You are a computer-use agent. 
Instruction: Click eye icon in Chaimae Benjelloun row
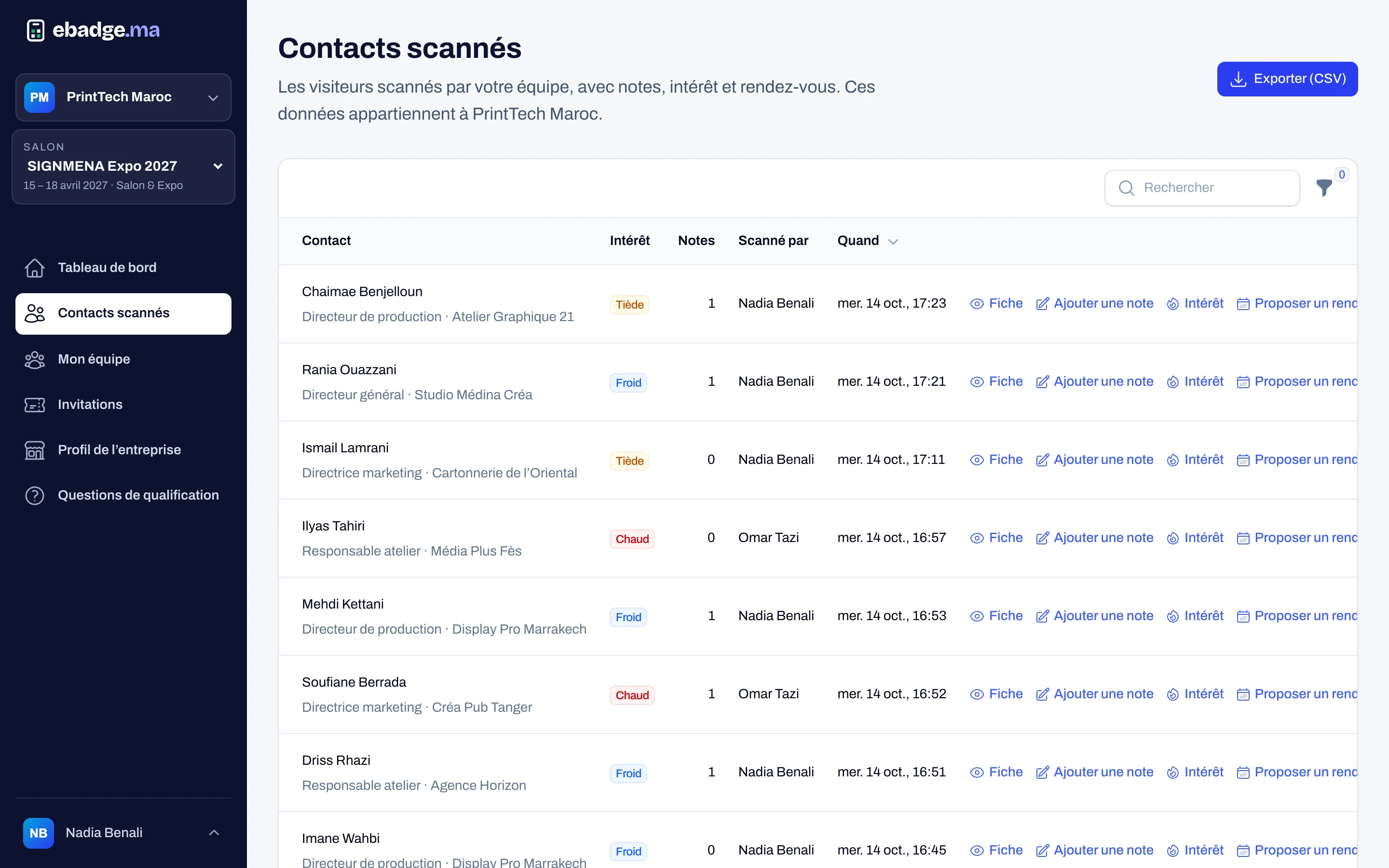click(x=977, y=304)
